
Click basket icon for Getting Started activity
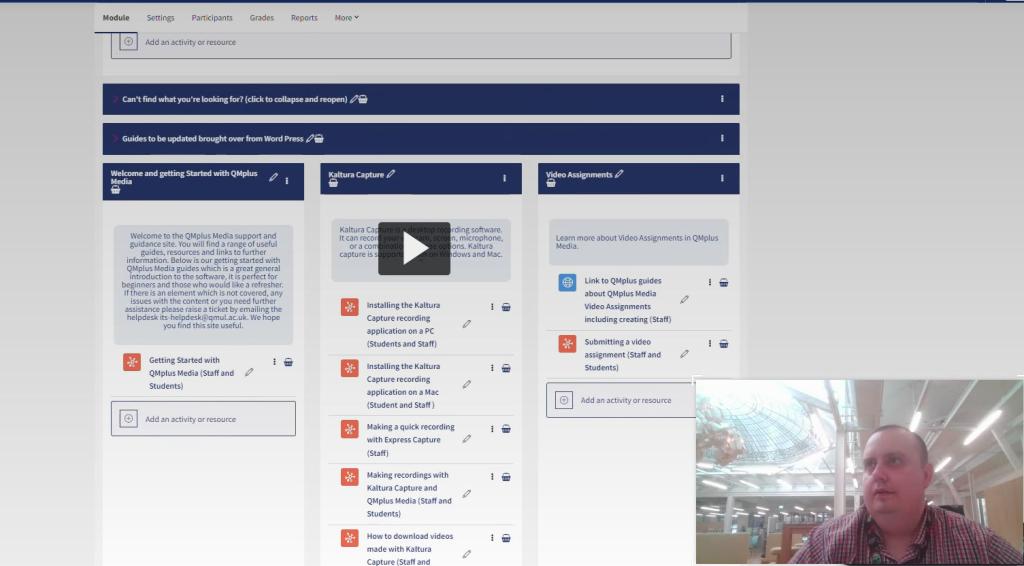pos(288,362)
